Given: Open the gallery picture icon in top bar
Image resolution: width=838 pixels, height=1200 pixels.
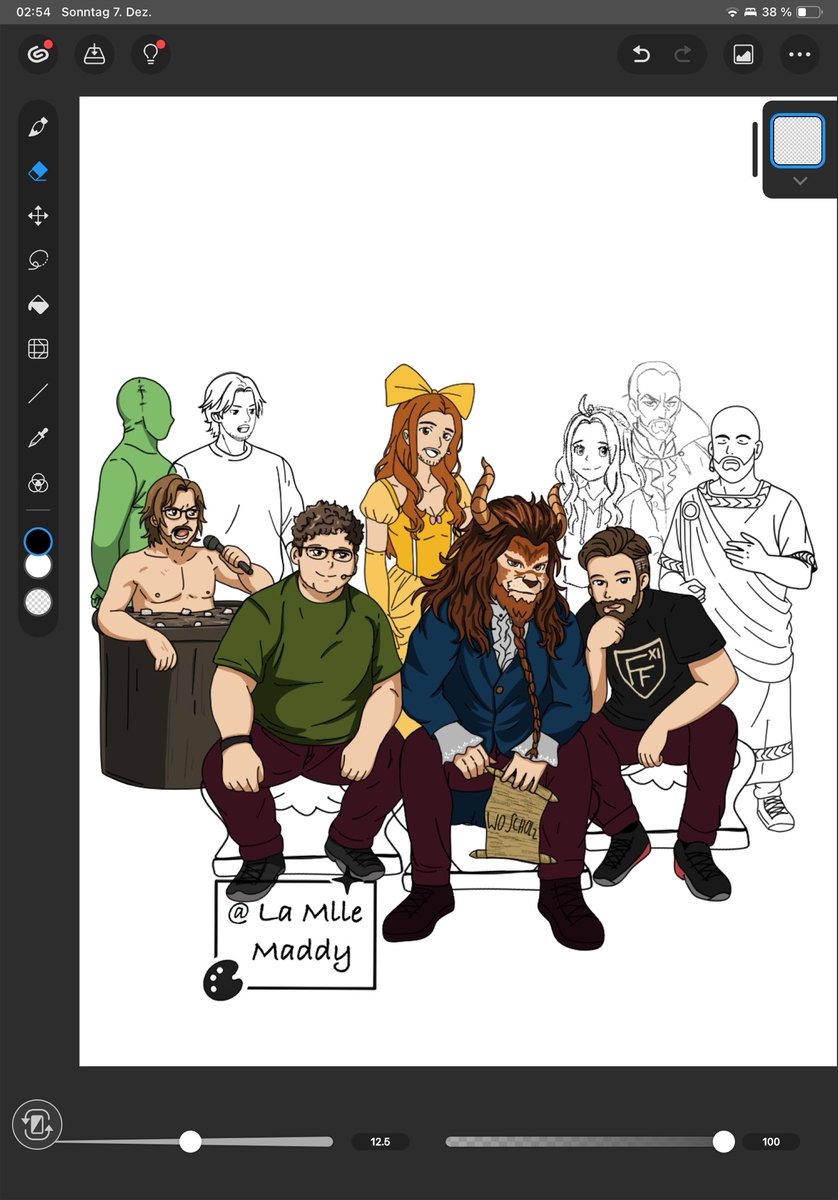Looking at the screenshot, I should [742, 54].
